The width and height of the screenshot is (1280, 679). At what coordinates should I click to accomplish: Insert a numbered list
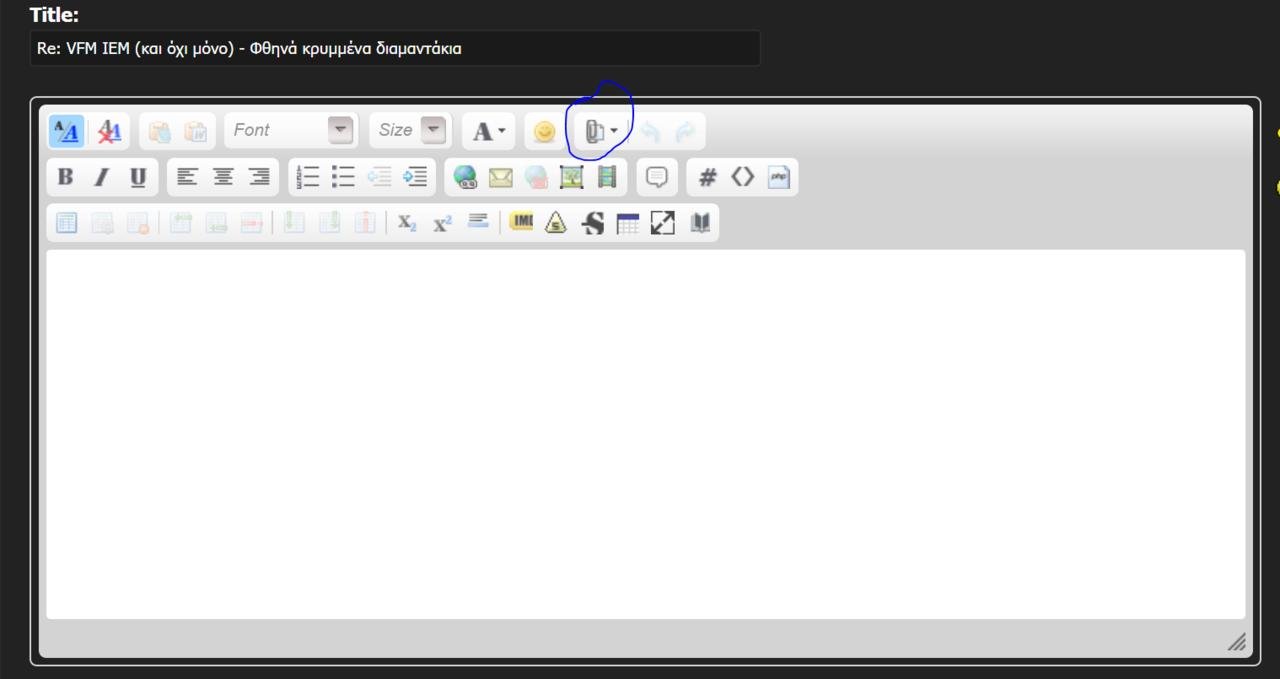coord(308,177)
